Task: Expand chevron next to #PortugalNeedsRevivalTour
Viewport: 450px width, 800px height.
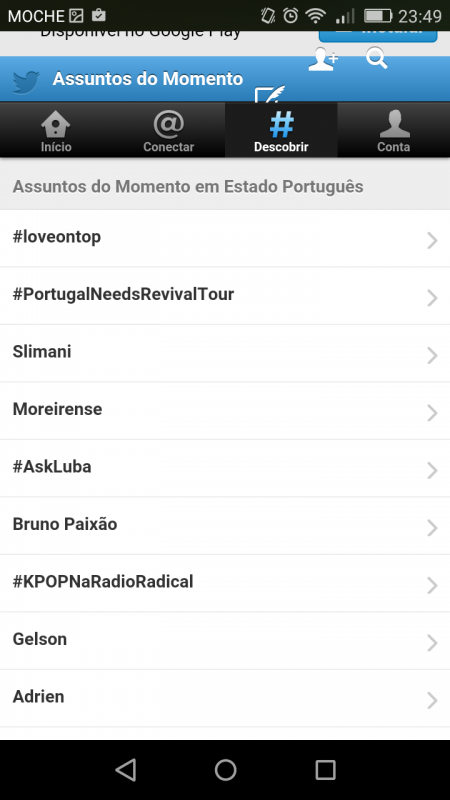Action: point(432,297)
